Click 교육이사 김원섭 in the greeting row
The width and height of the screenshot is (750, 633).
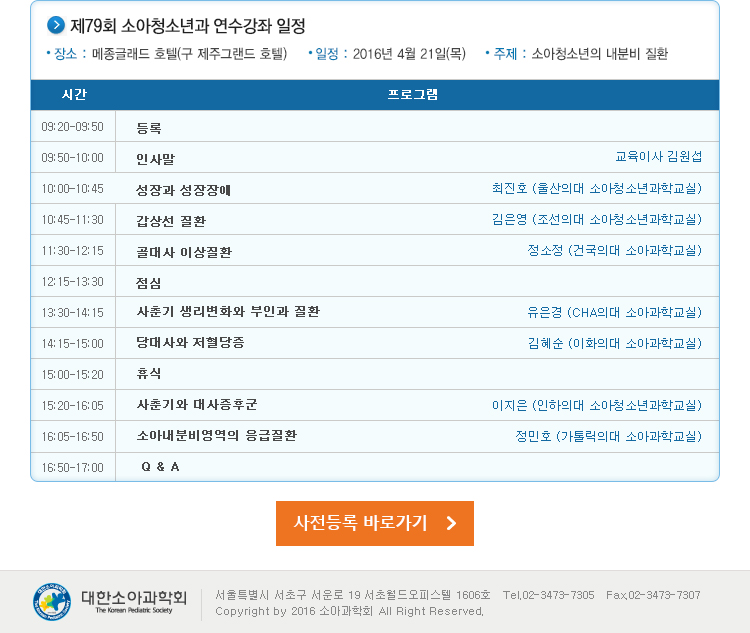click(658, 157)
